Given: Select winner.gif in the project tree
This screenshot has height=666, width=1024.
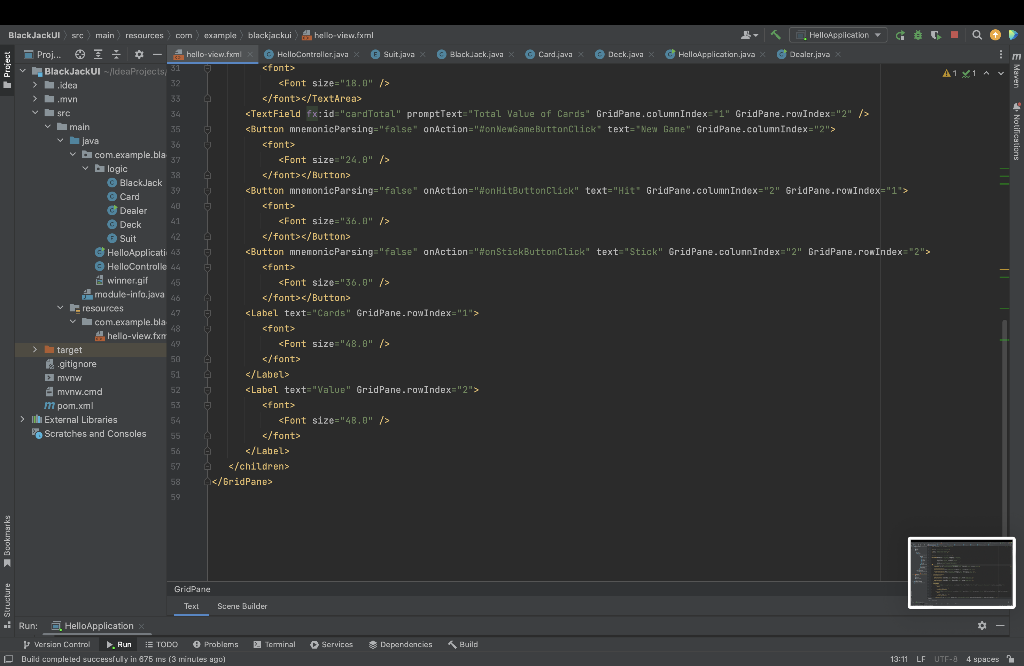Looking at the screenshot, I should click(x=127, y=280).
